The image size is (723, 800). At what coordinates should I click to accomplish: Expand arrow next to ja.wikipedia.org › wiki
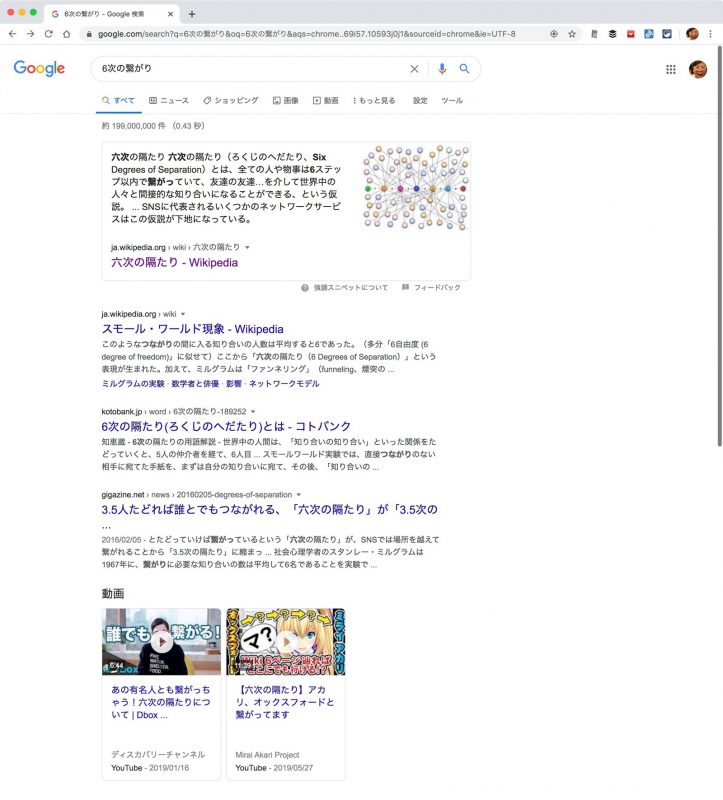click(183, 314)
